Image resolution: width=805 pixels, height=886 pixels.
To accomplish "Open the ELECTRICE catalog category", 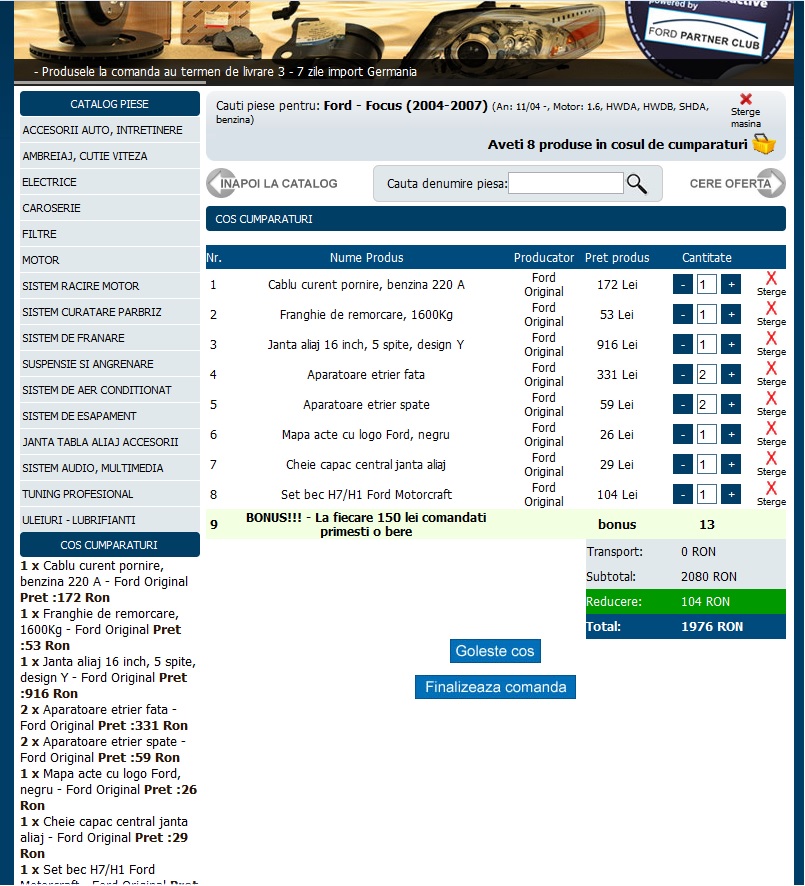I will (x=110, y=182).
